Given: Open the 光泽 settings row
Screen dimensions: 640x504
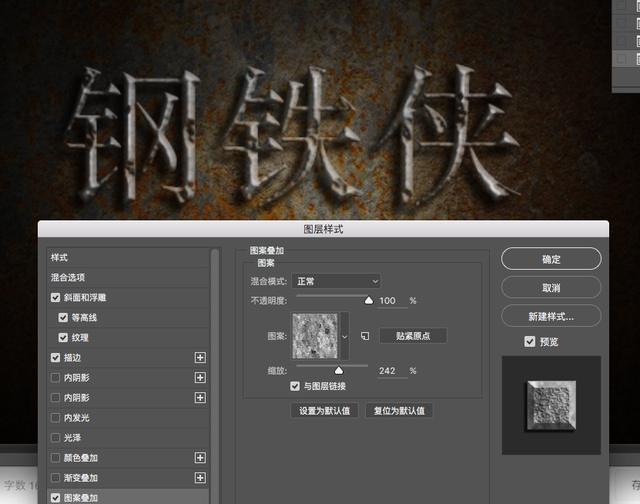Looking at the screenshot, I should [128, 438].
